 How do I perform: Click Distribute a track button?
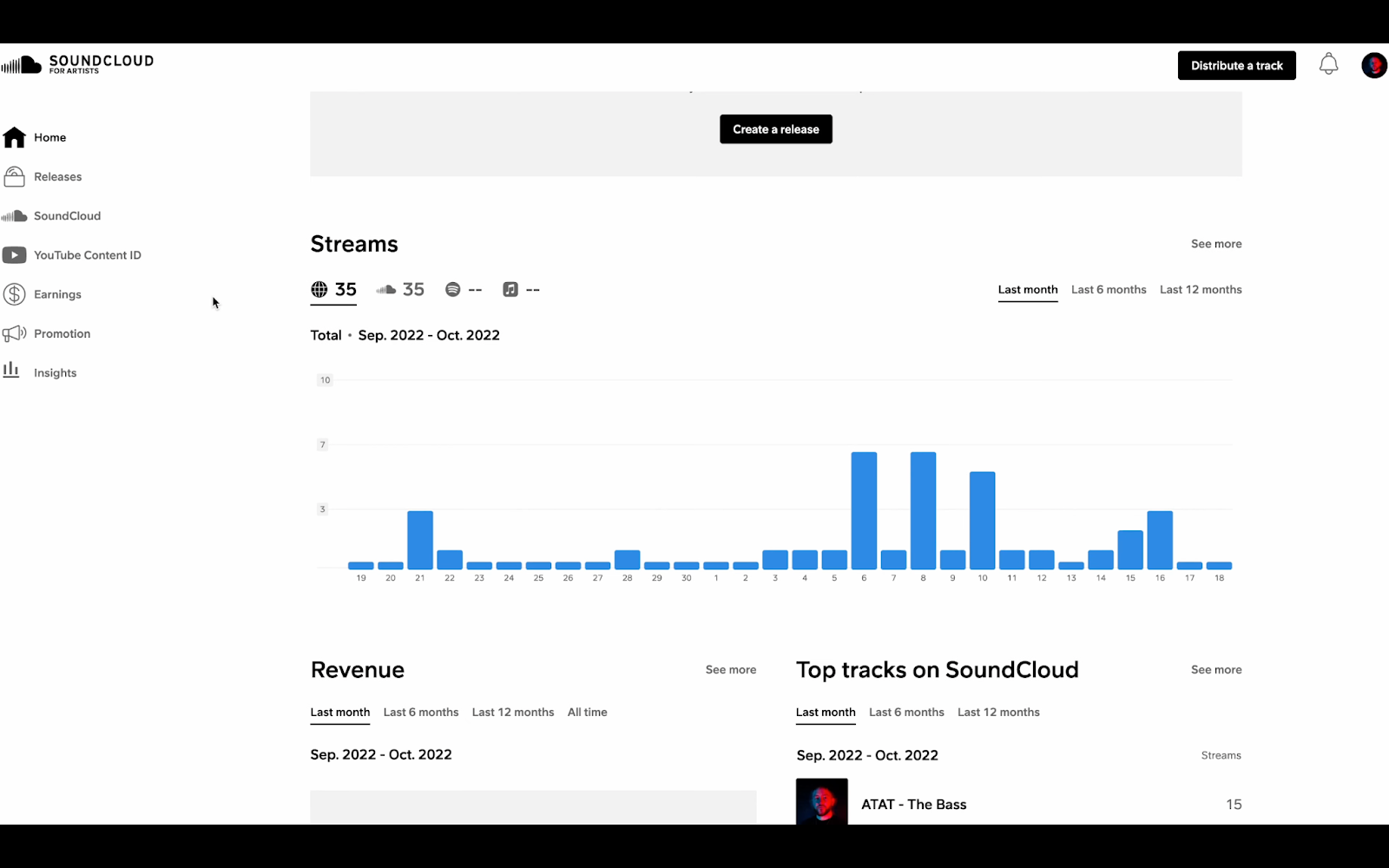pos(1236,65)
